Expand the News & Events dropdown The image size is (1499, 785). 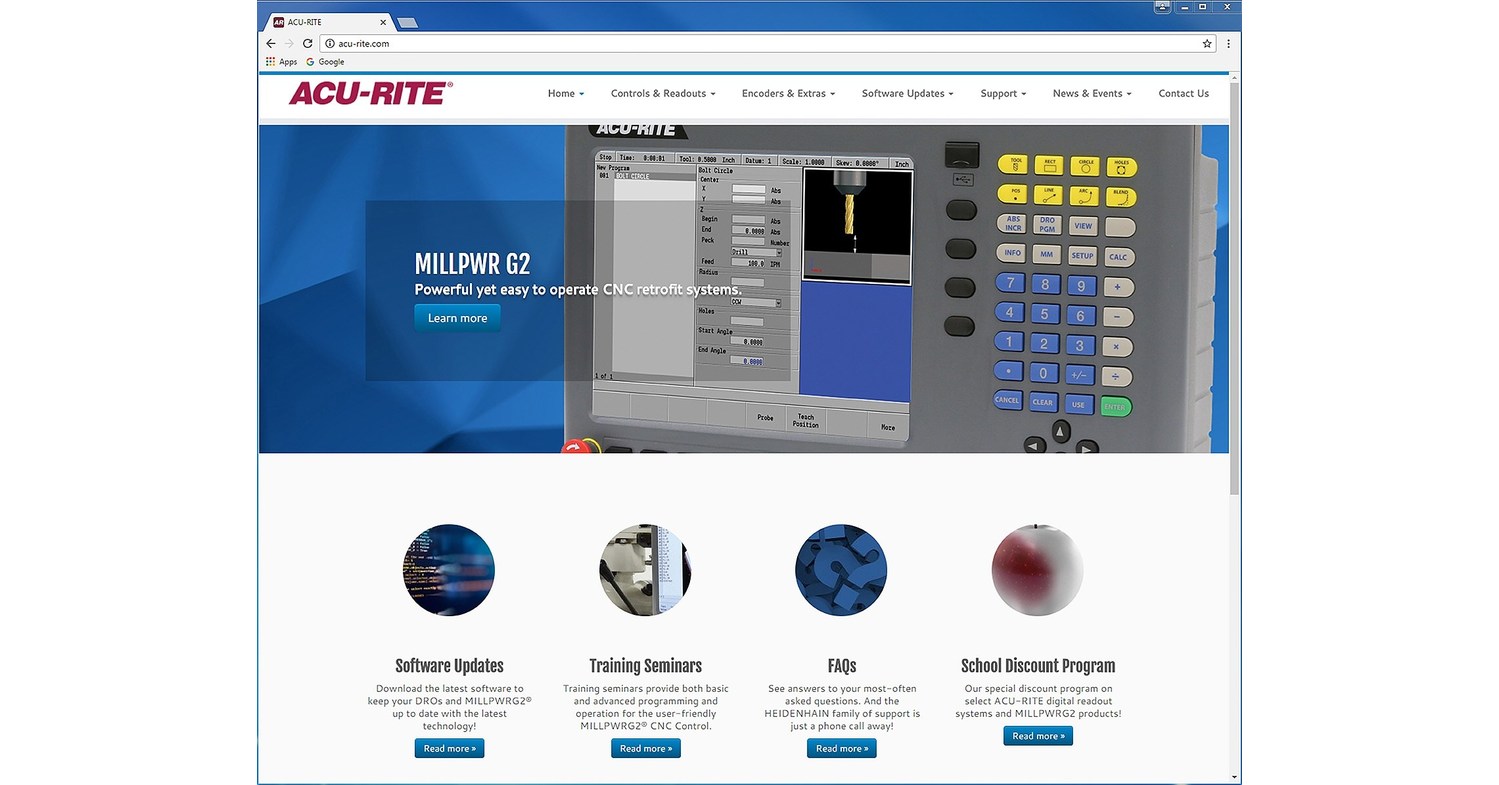click(1091, 93)
